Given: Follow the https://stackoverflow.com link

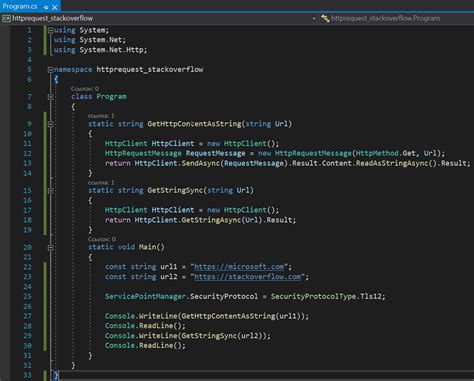Looking at the screenshot, I should pos(248,277).
